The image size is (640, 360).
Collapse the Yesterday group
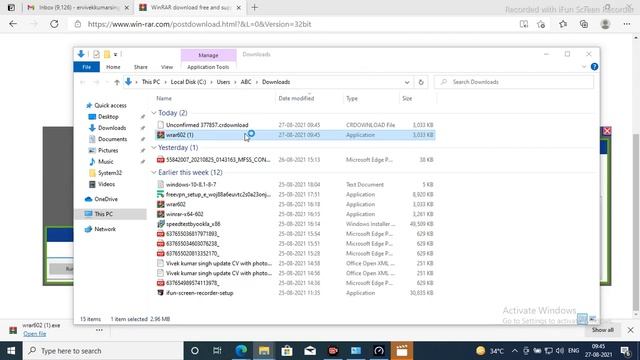154,147
